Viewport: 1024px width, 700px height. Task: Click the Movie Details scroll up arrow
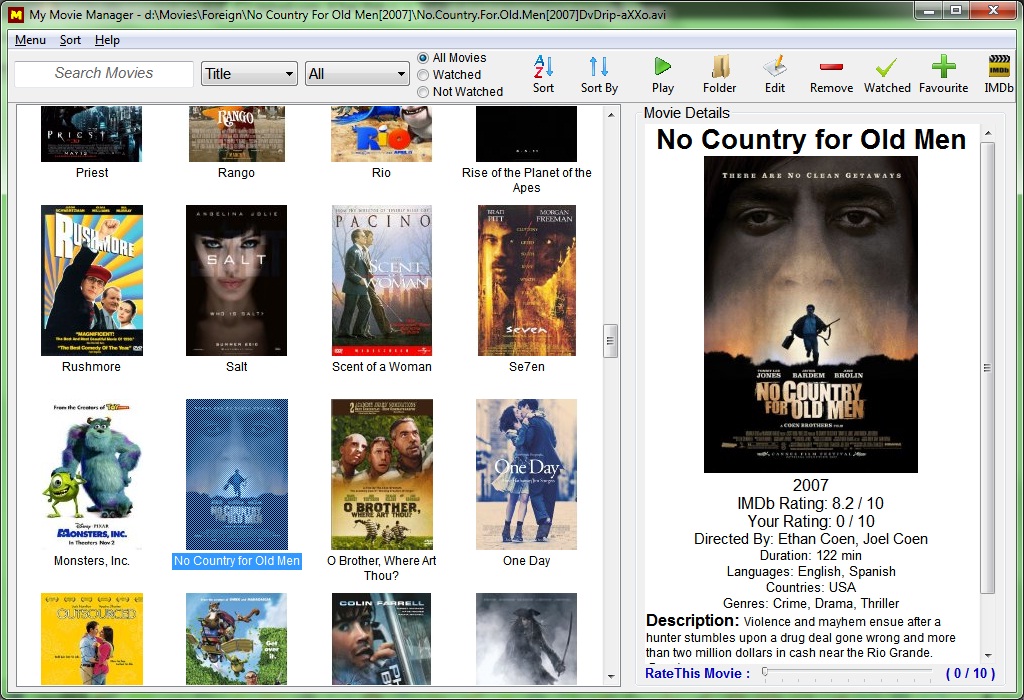987,133
